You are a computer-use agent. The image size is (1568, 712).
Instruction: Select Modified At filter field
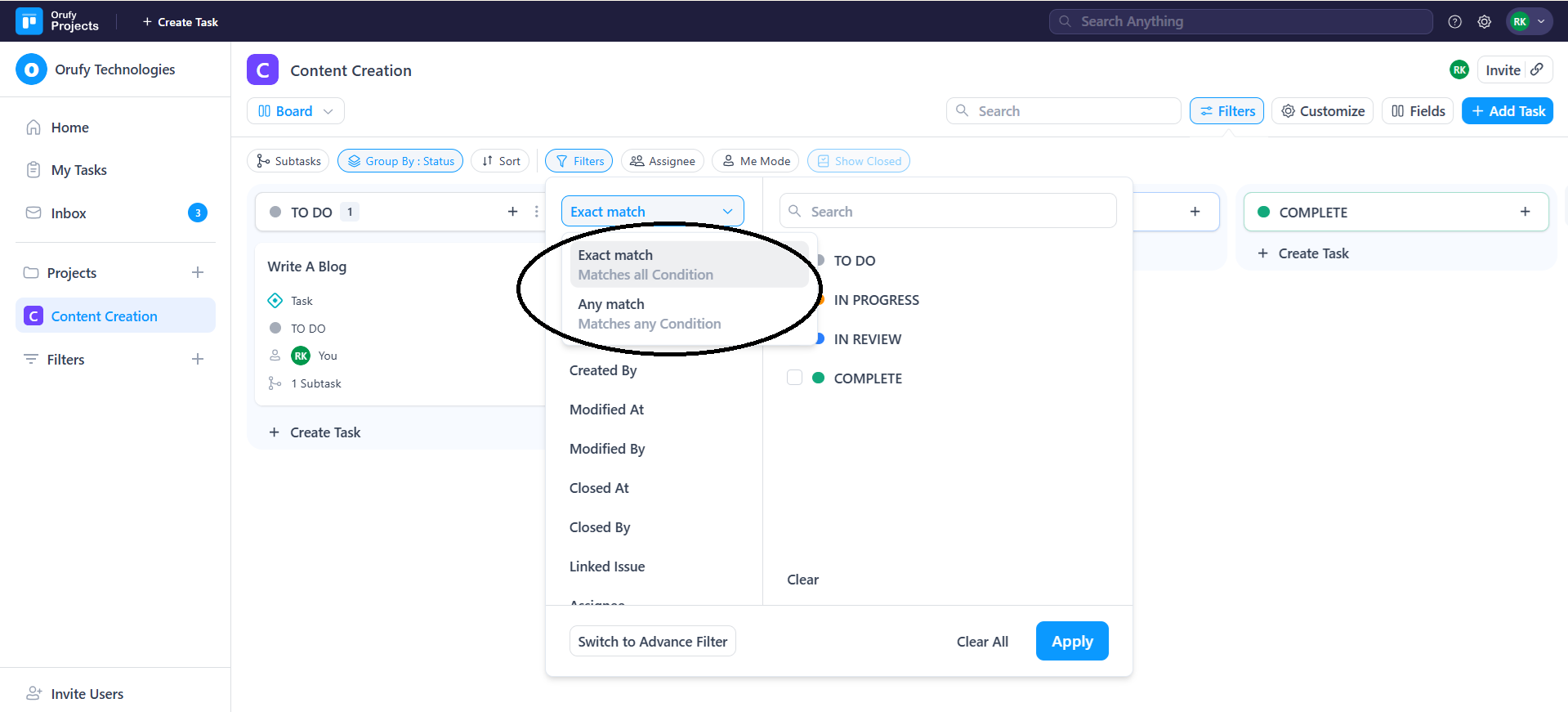click(x=606, y=410)
